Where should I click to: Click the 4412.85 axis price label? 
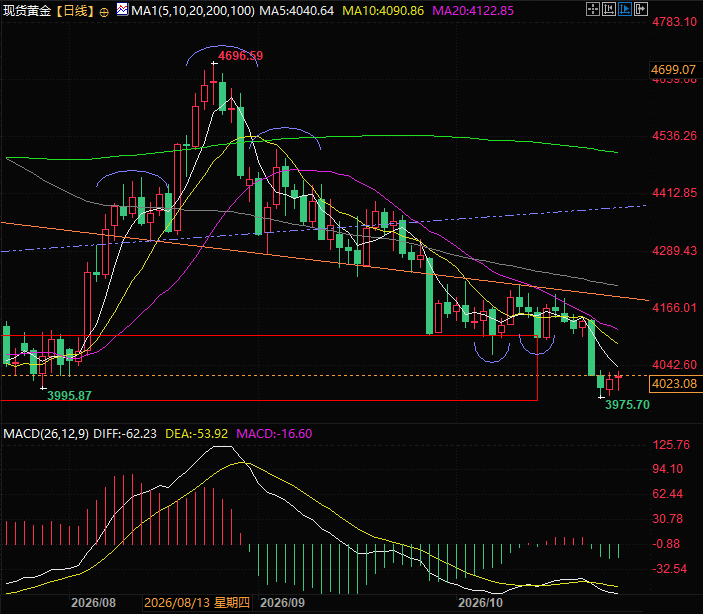(x=674, y=193)
